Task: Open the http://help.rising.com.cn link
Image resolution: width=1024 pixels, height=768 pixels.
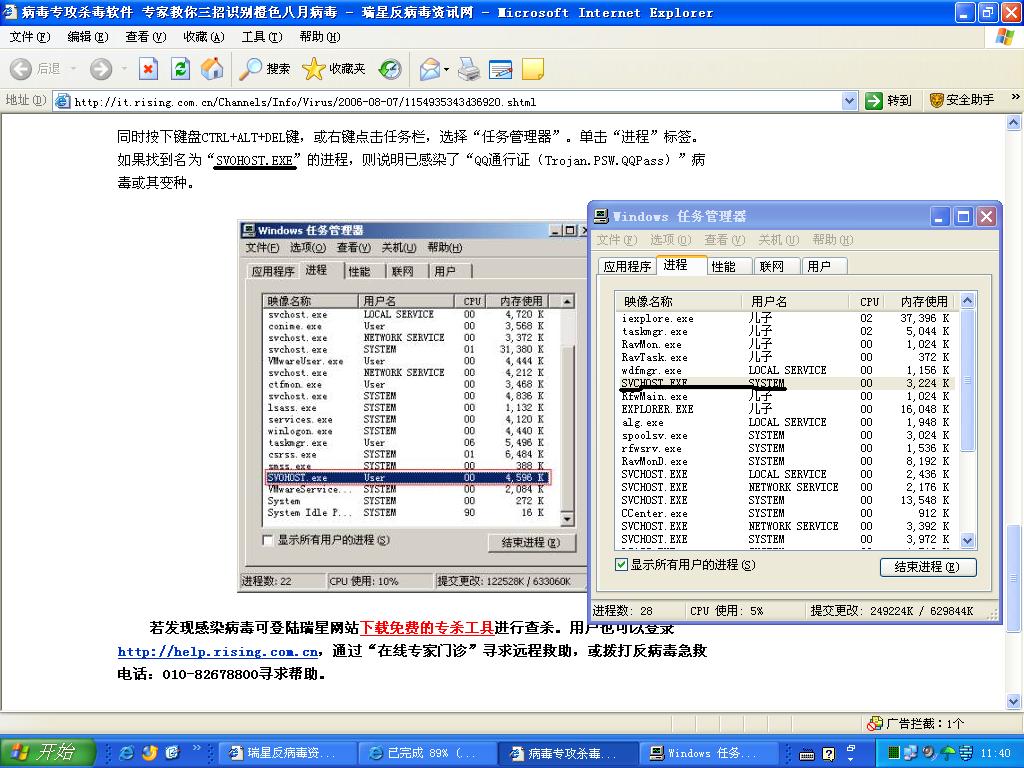Action: 217,651
